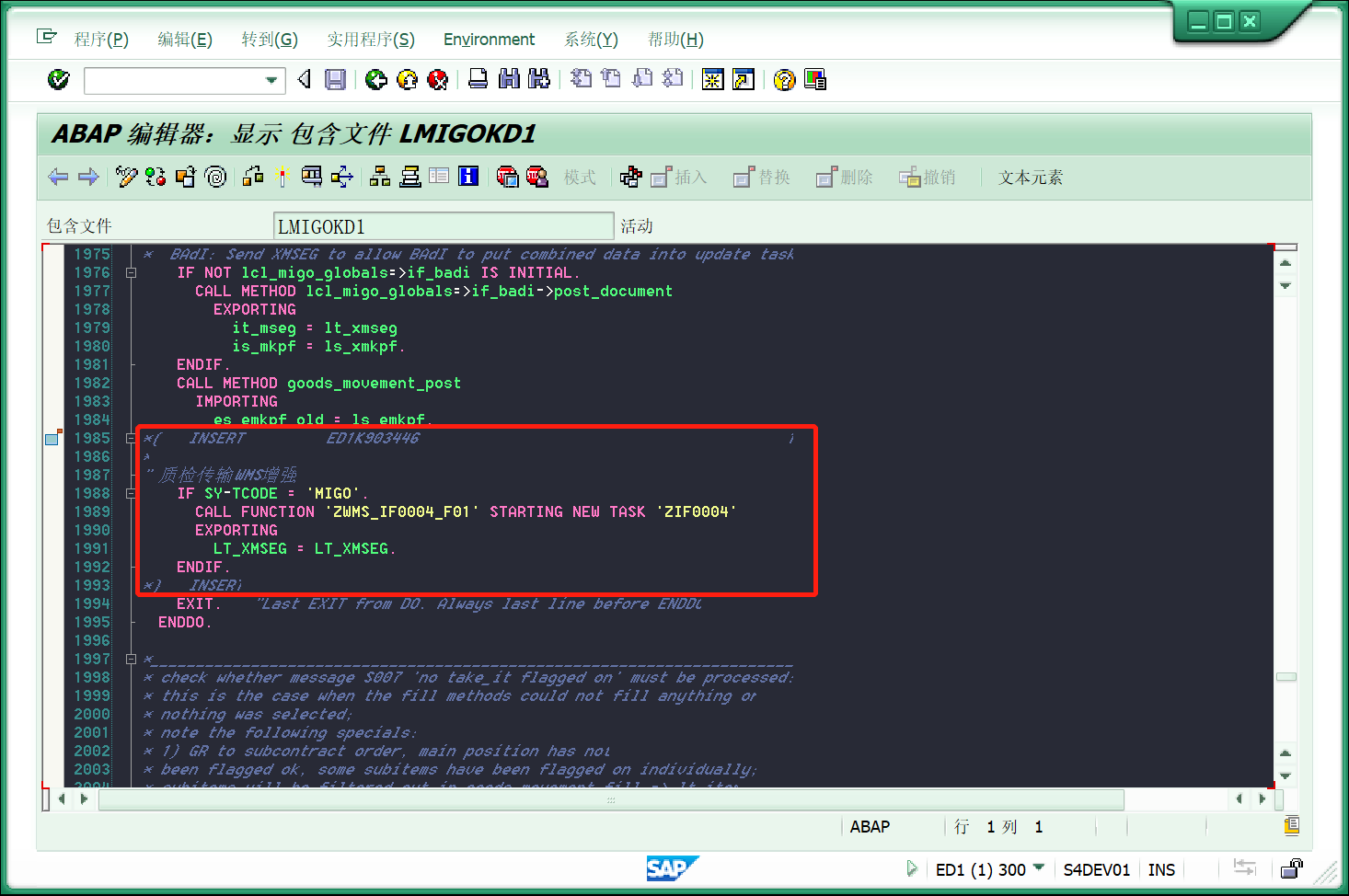Open the 帮助(H) menu
This screenshot has height=896, width=1349.
point(675,39)
